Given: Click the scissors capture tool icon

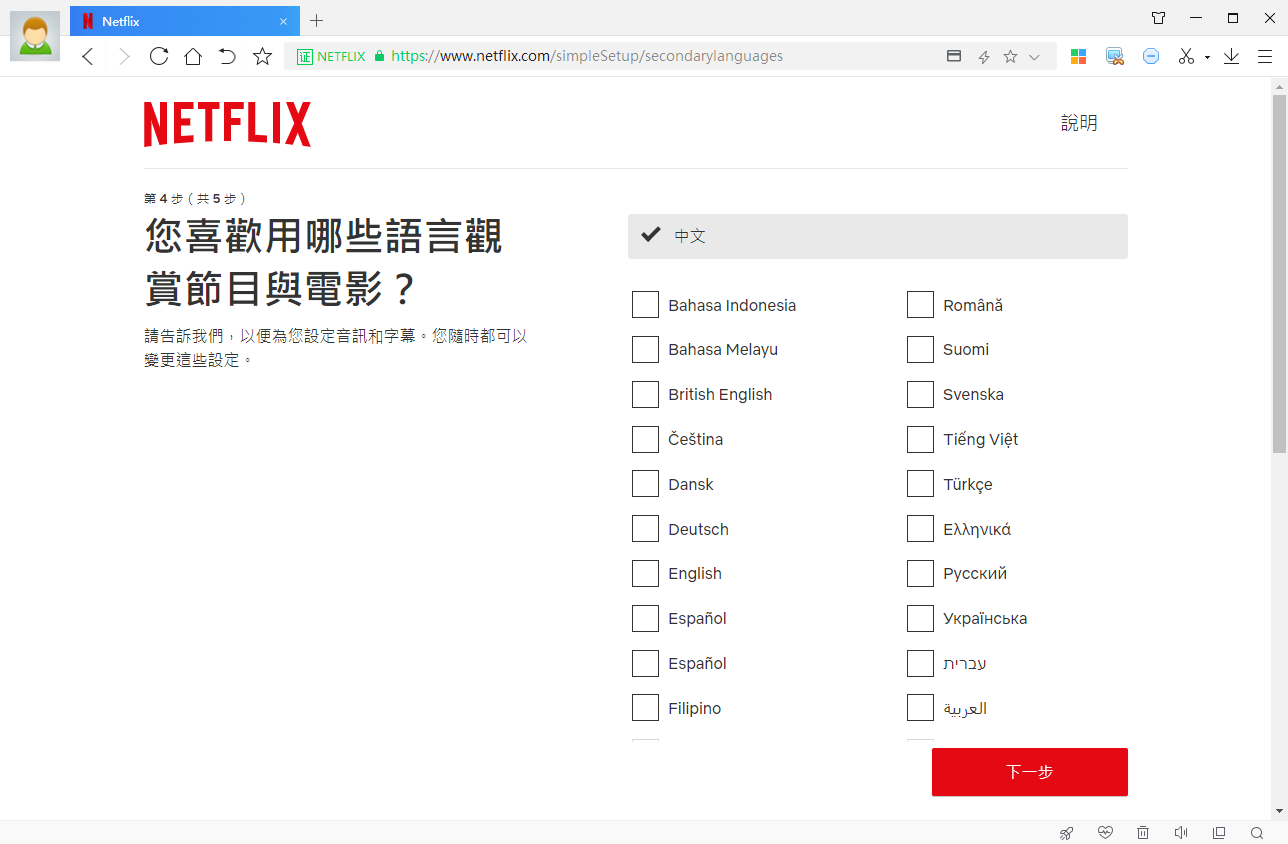Looking at the screenshot, I should coord(1186,57).
